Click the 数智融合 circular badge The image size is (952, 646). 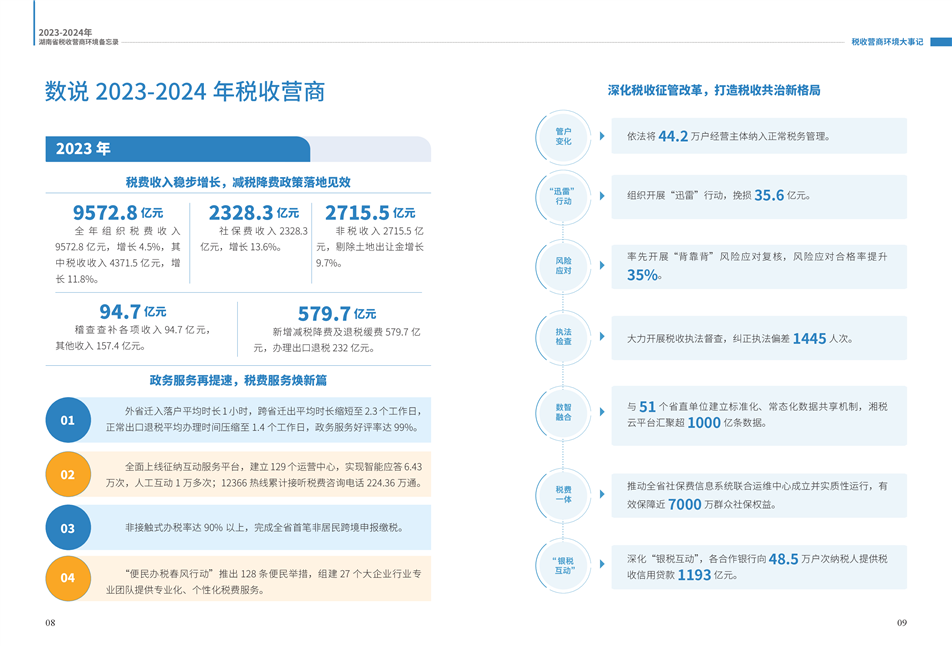[x=563, y=412]
